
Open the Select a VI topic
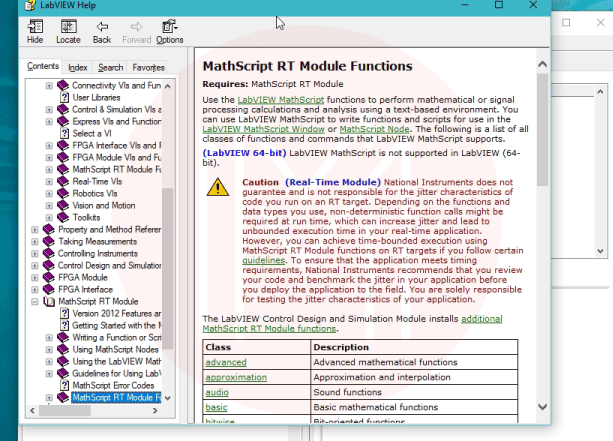point(92,134)
